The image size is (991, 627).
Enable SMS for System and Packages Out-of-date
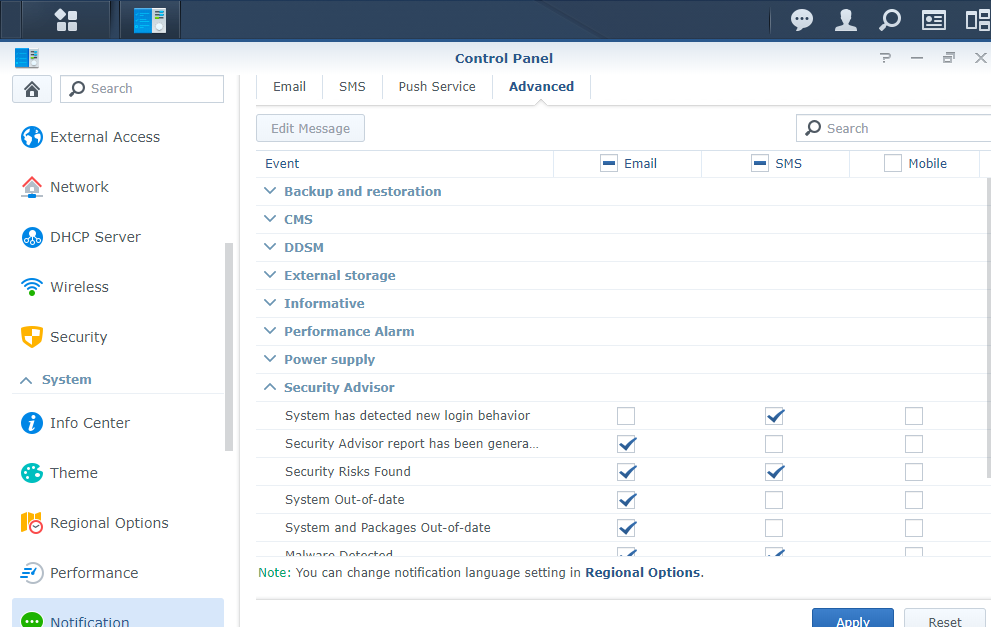click(x=774, y=528)
